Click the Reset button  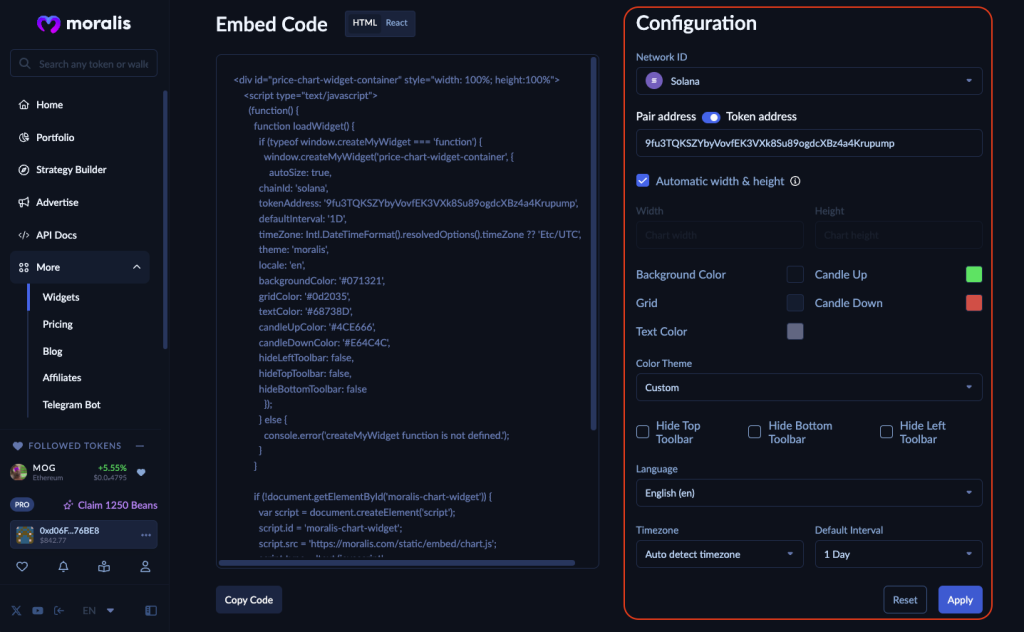pos(905,599)
